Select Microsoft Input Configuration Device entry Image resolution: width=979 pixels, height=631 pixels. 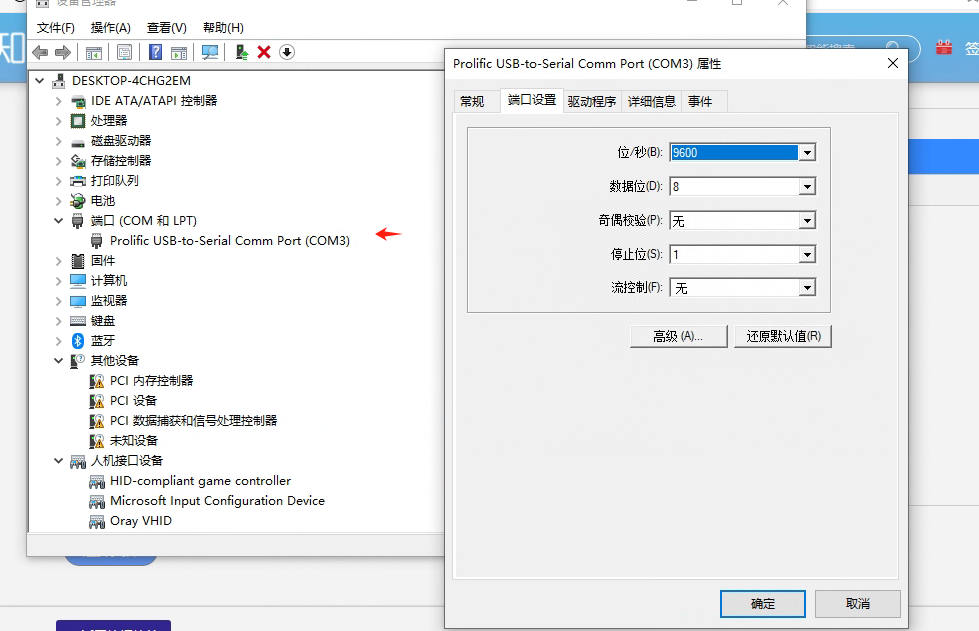(x=217, y=501)
